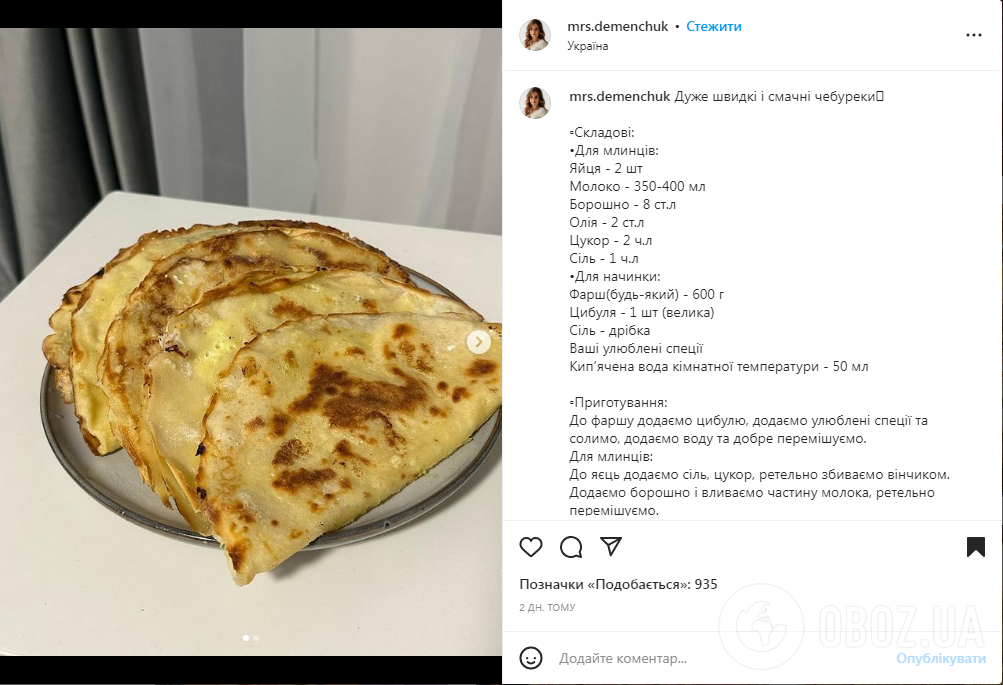This screenshot has height=685, width=1003.
Task: Click the header profile avatar
Action: click(535, 35)
